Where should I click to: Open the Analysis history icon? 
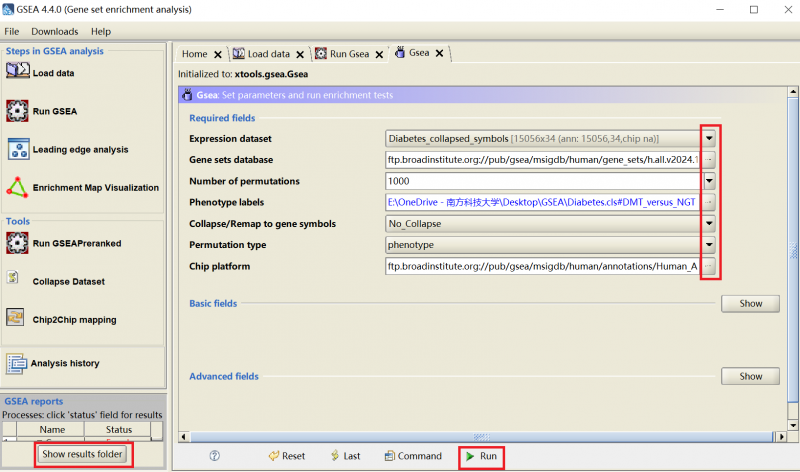tap(17, 362)
